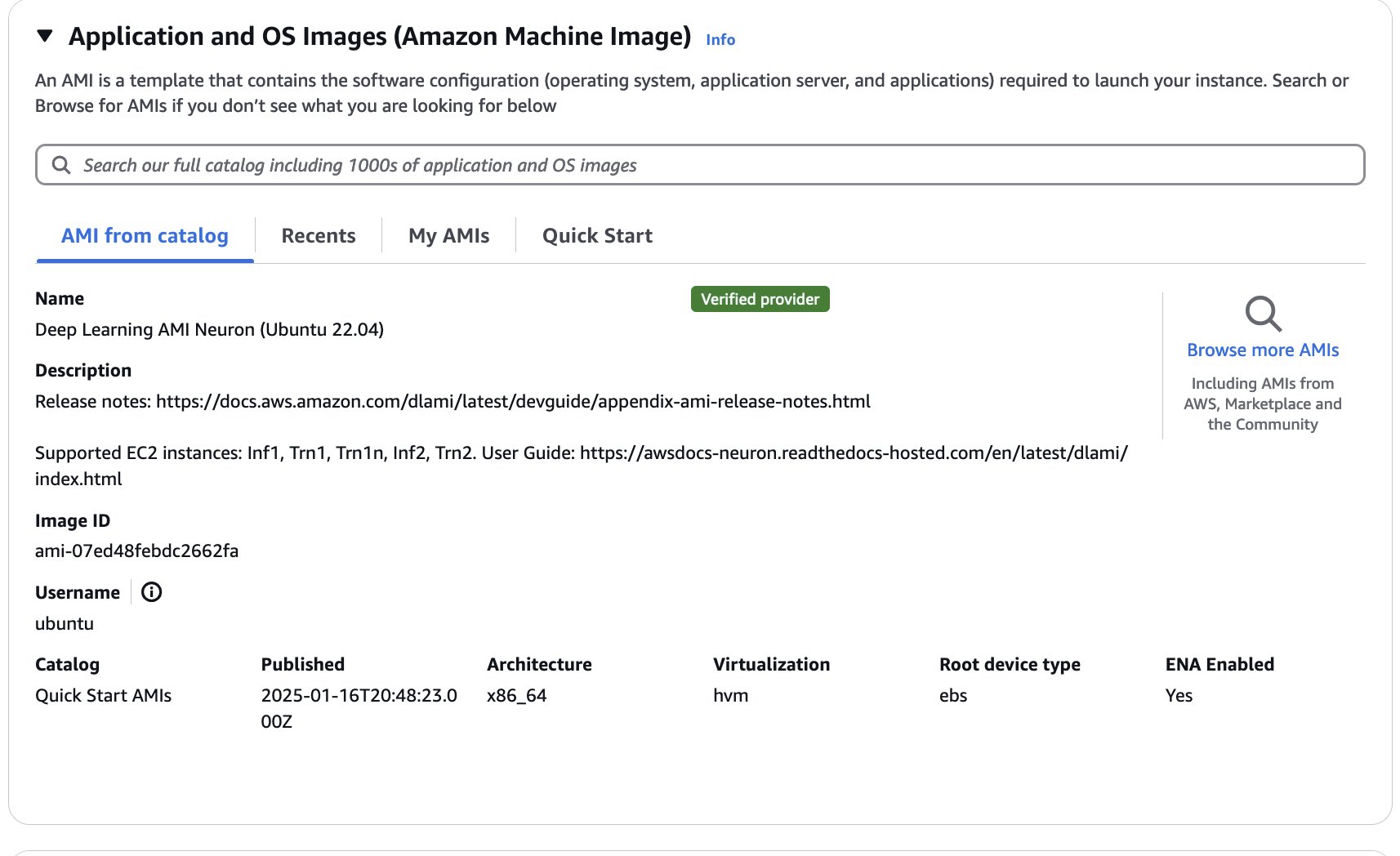Select the Quick Start tab
Screen dimensions: 1400x856
point(597,236)
